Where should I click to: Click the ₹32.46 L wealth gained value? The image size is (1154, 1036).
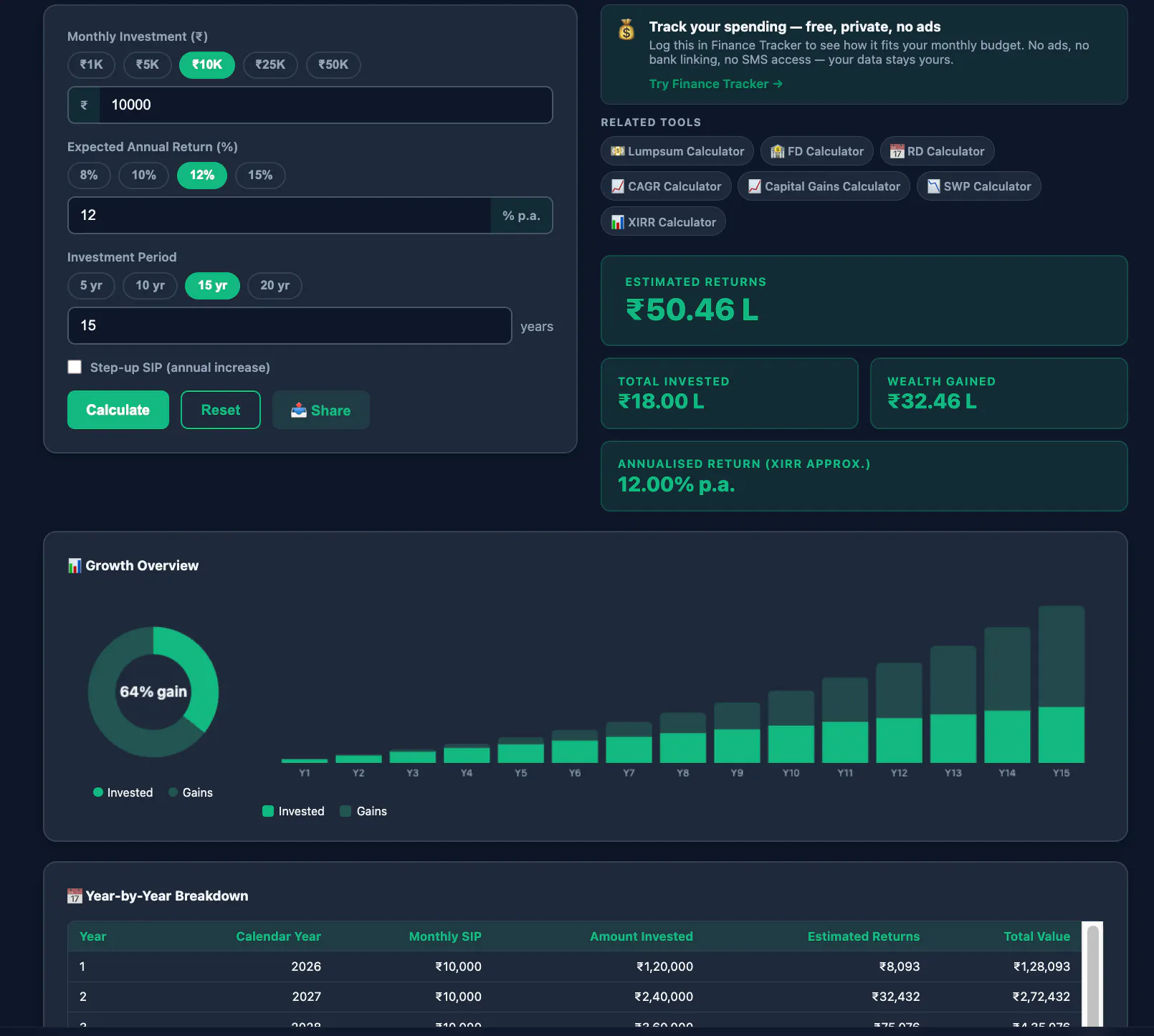click(932, 401)
